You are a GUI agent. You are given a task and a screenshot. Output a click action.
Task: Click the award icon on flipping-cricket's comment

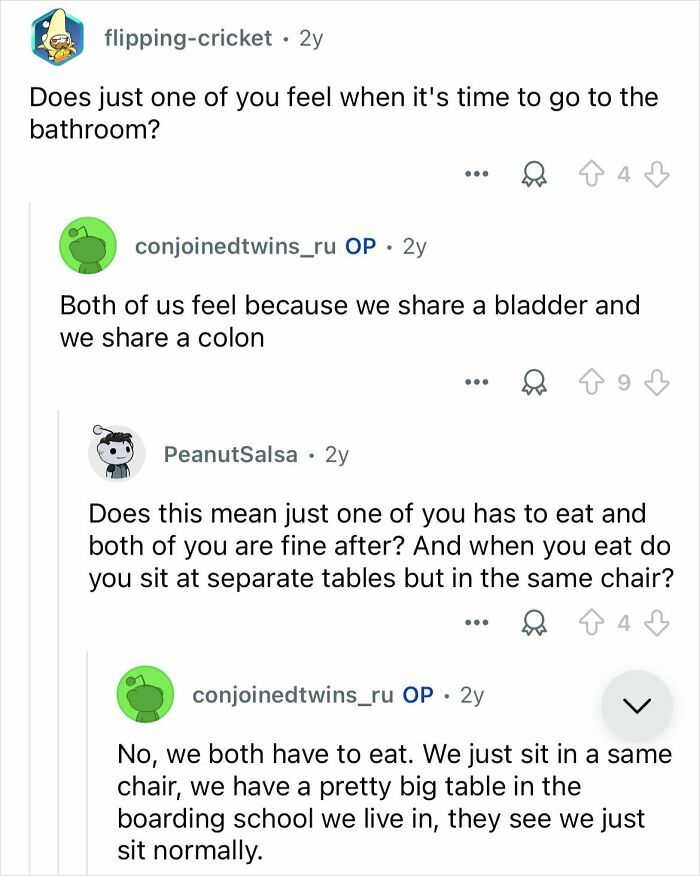[534, 173]
